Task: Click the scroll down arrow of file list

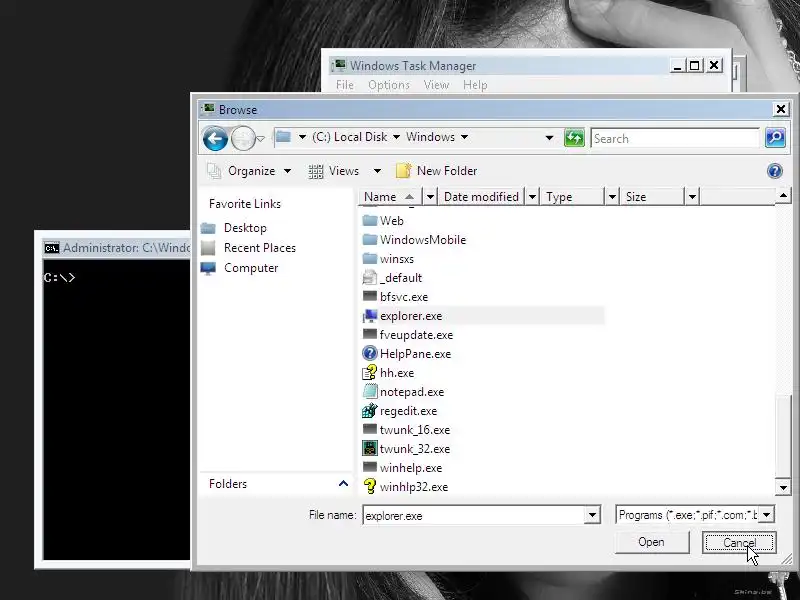Action: pos(783,487)
